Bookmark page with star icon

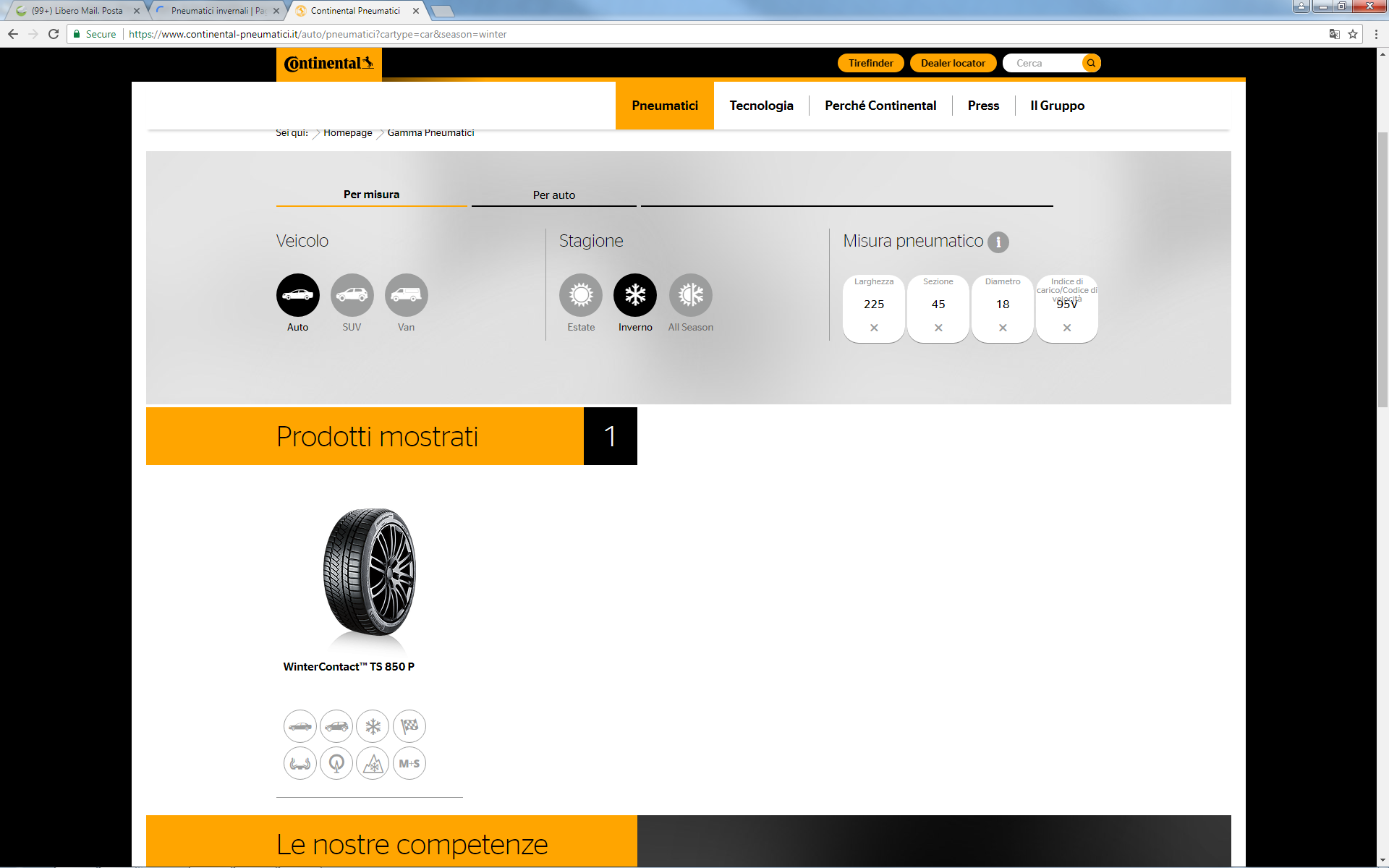click(1353, 34)
